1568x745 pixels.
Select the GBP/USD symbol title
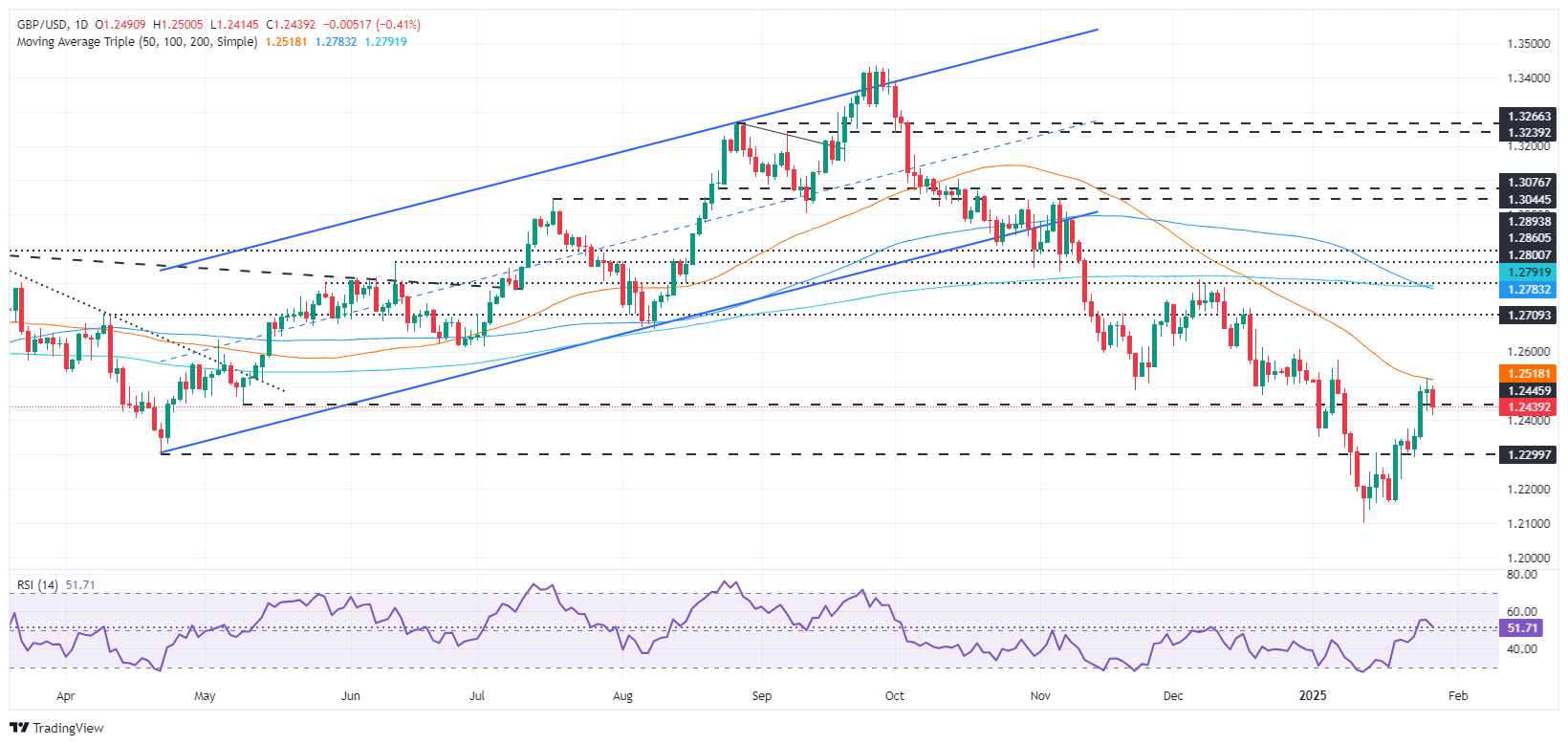[42, 24]
